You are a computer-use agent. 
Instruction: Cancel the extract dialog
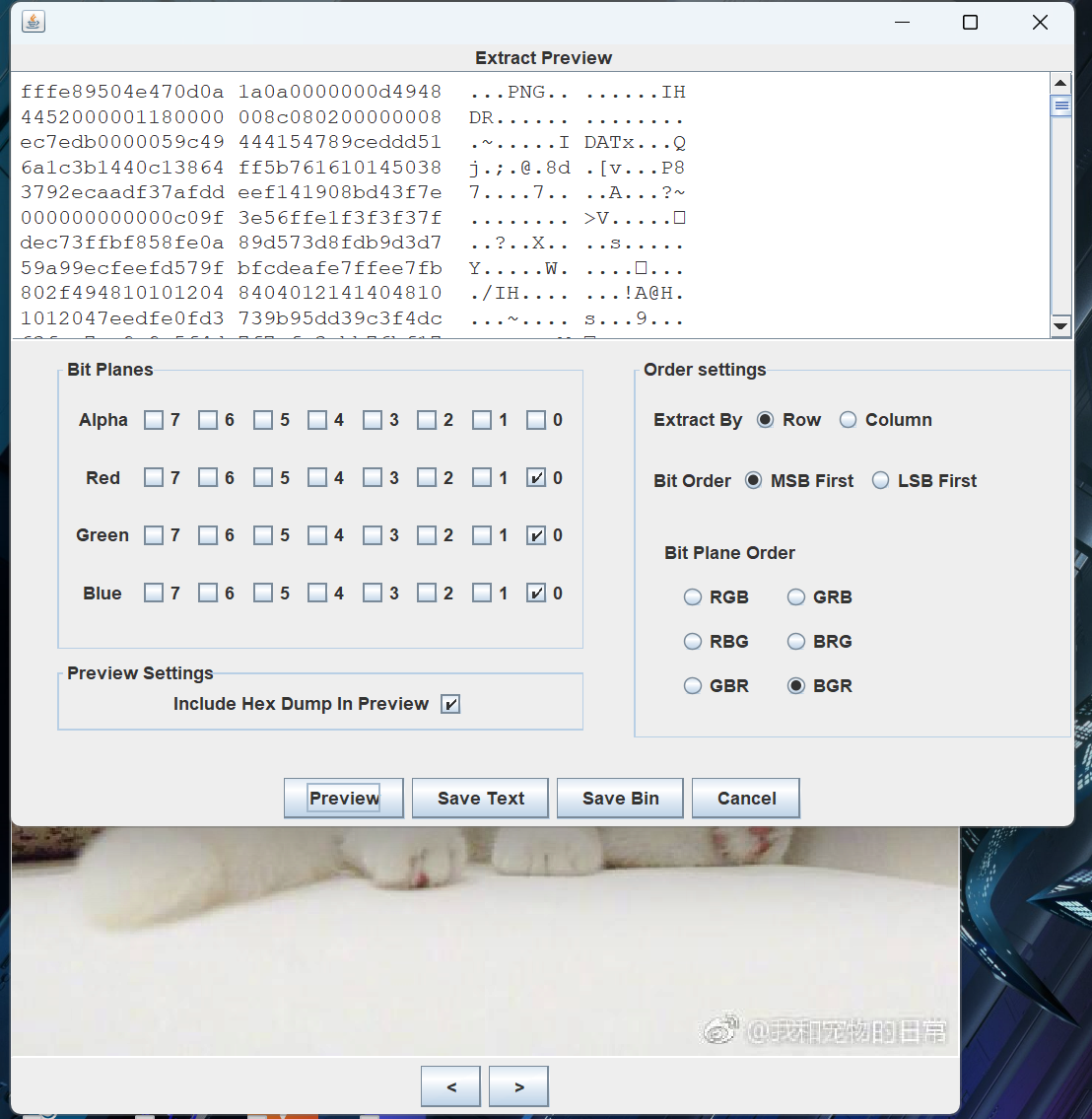(x=746, y=798)
